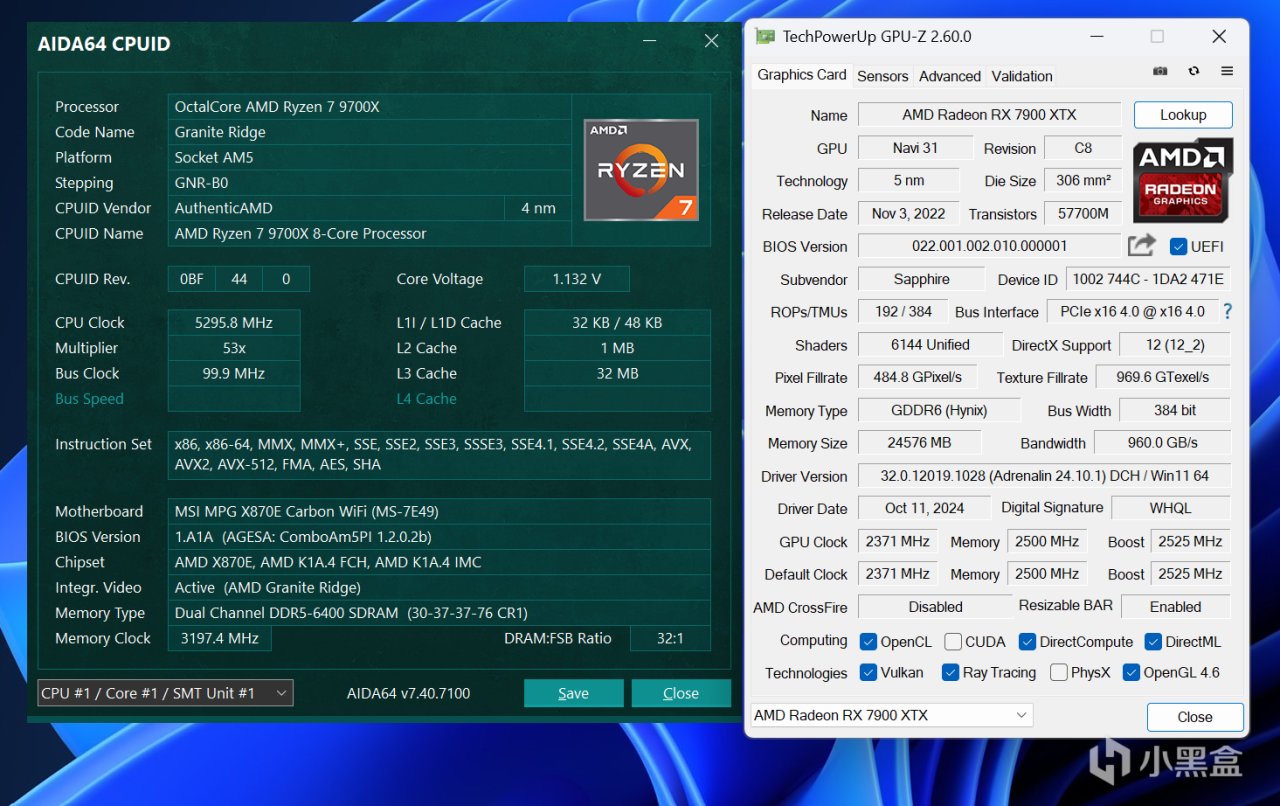Switch to the Sensors tab
Image resolution: width=1280 pixels, height=806 pixels.
tap(883, 76)
